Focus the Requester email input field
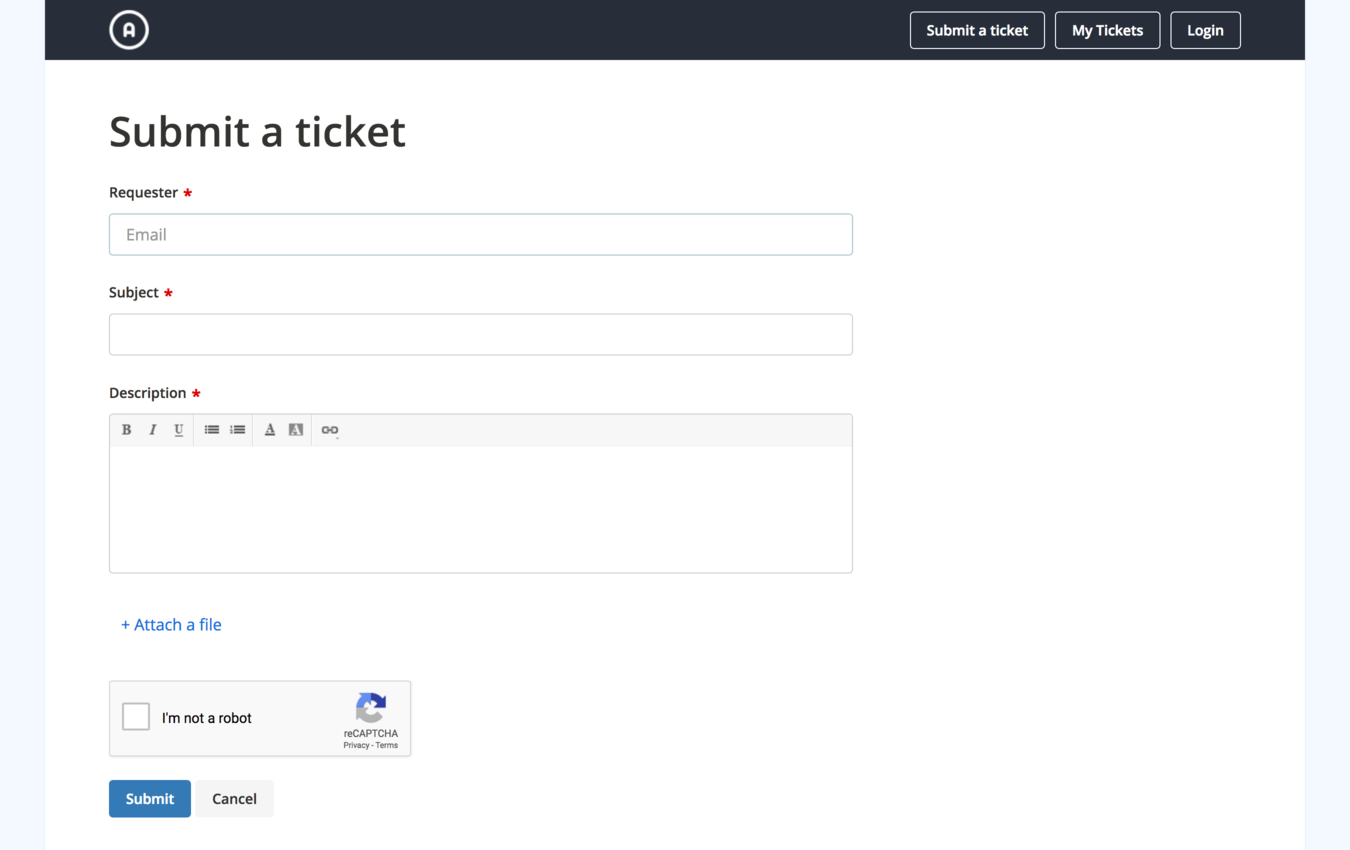Screen dimensions: 1350x850 pos(480,235)
